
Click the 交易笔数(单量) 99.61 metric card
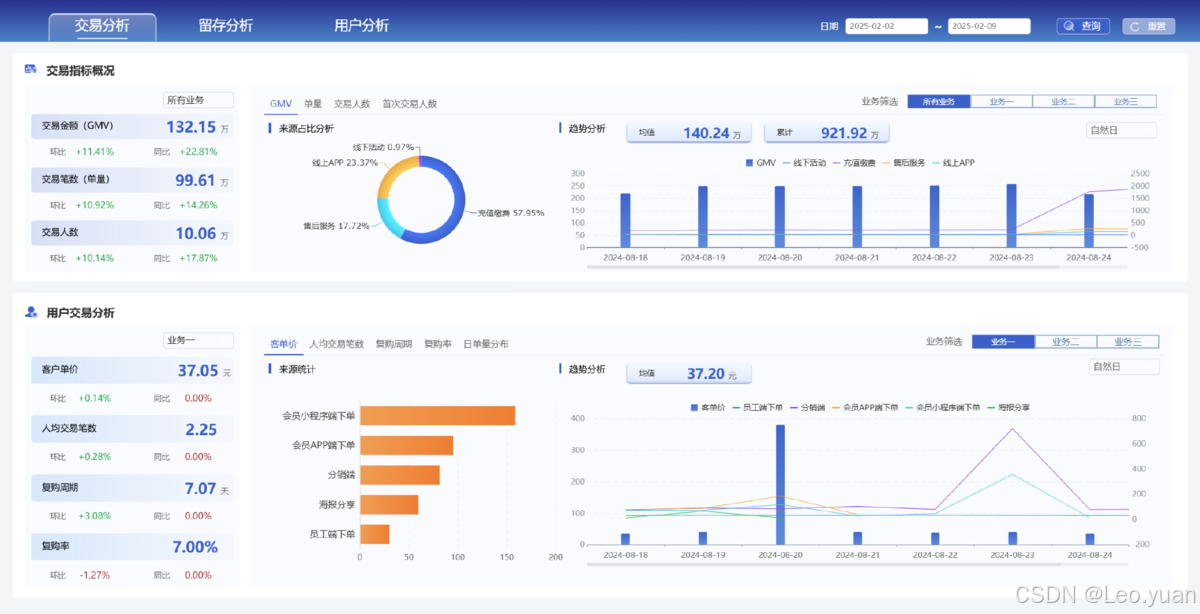(132, 180)
